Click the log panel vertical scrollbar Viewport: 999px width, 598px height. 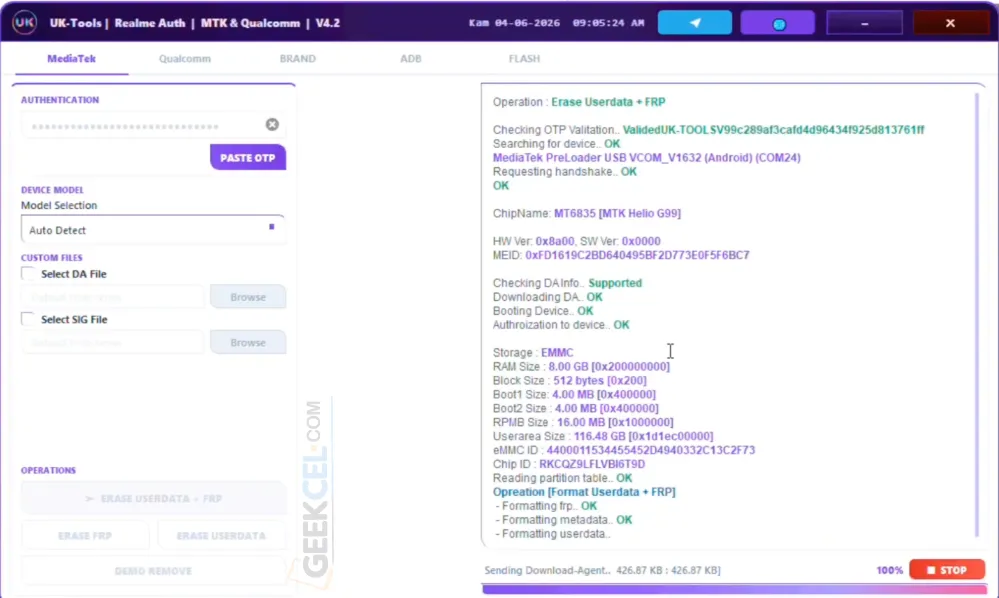coord(977,315)
